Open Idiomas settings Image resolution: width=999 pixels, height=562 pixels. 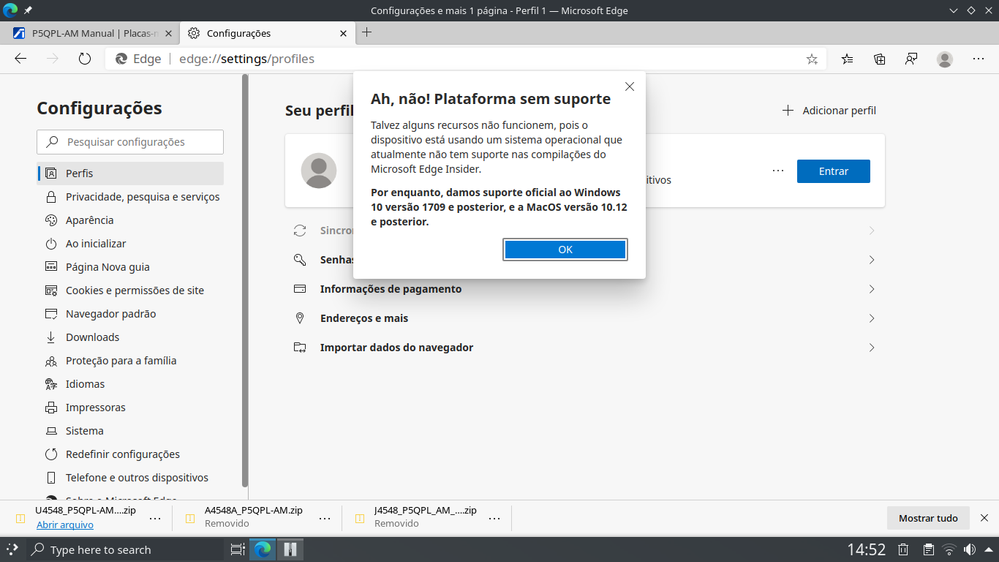pyautogui.click(x=130, y=384)
